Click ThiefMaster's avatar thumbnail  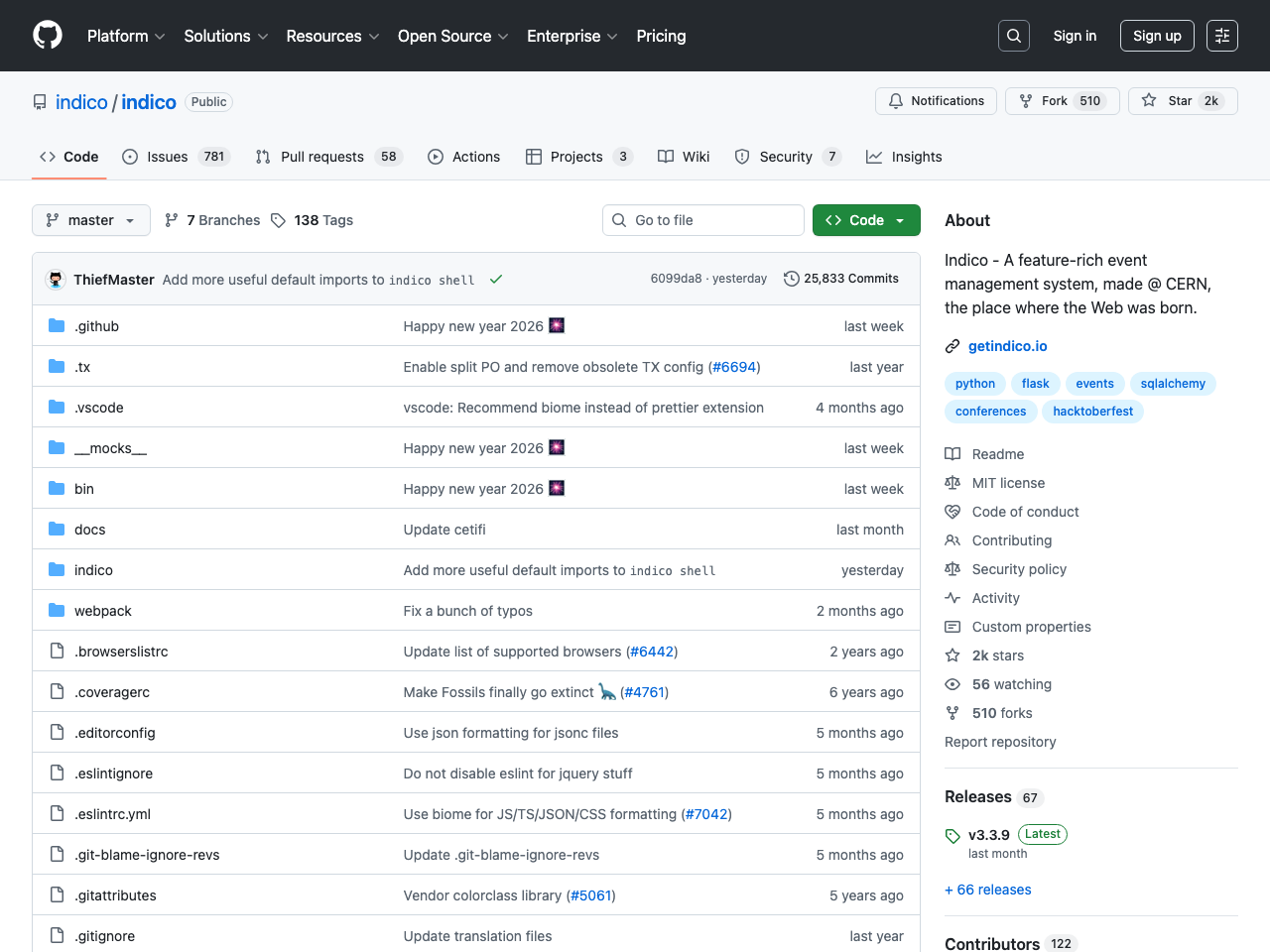[55, 279]
